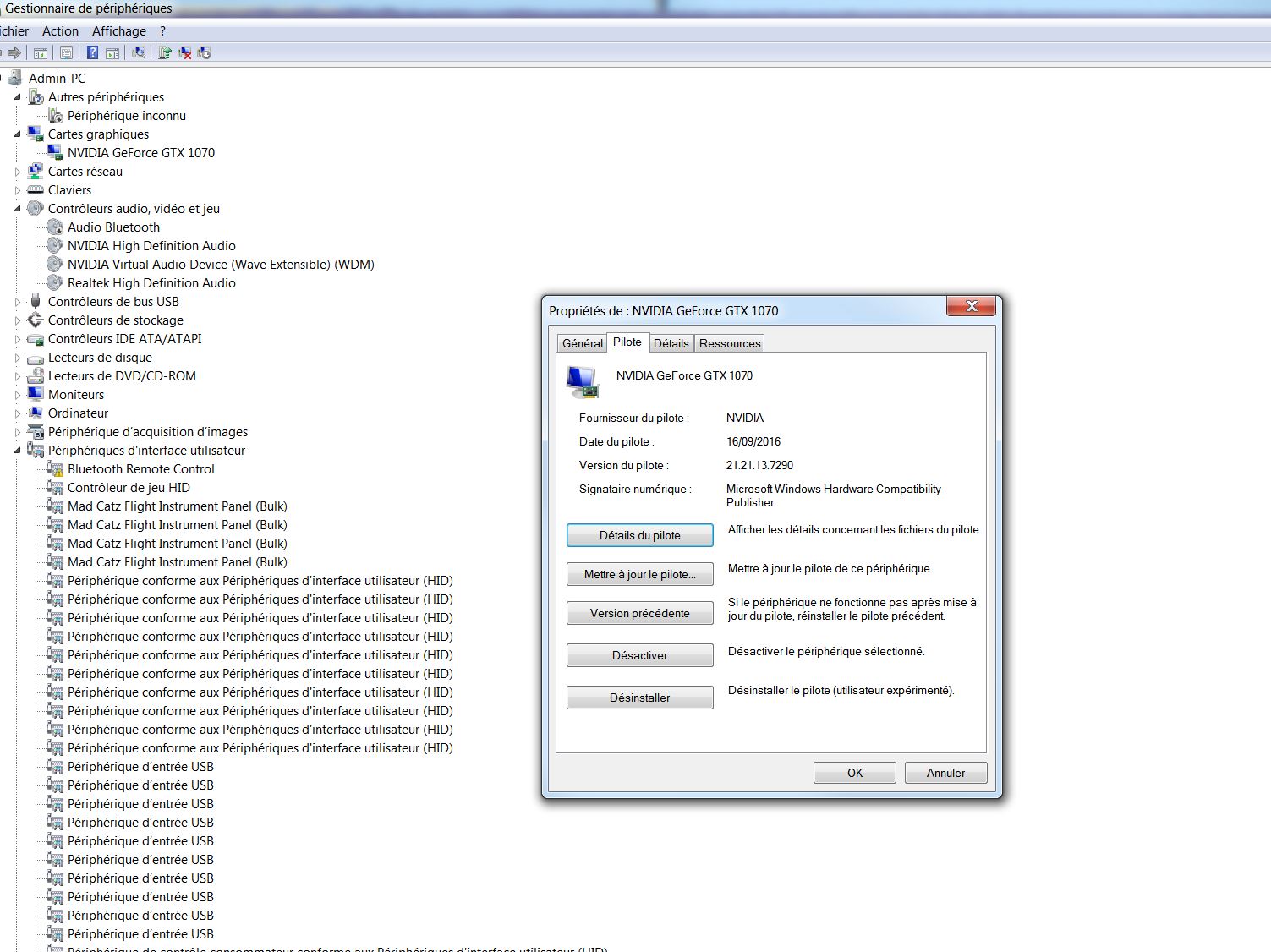Click the blue Help question-mark icon
The image size is (1271, 952).
pos(92,52)
